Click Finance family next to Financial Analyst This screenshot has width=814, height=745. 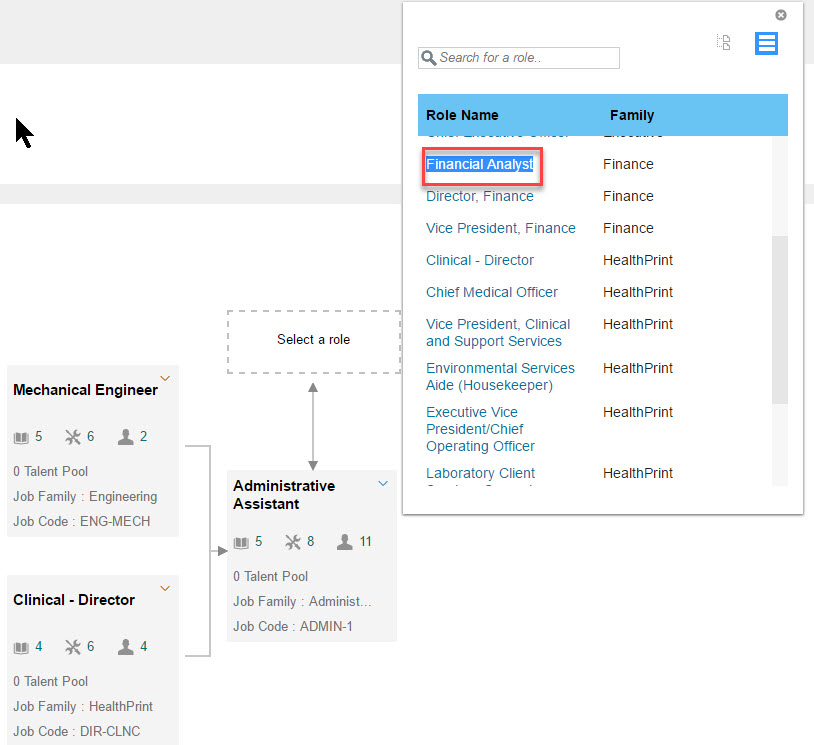coord(628,164)
